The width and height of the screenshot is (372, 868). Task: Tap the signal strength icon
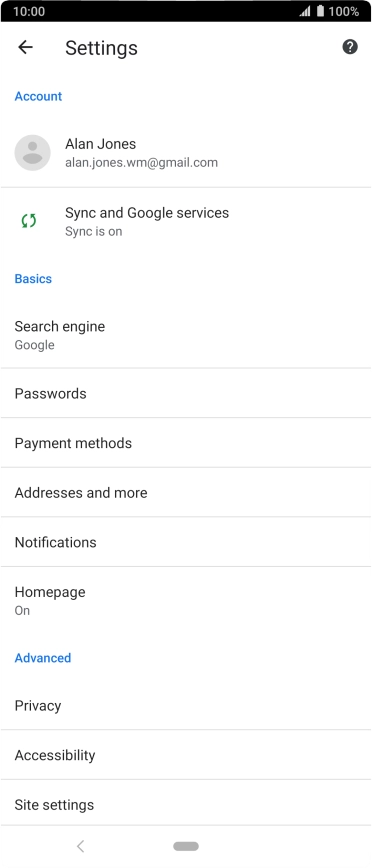[305, 11]
